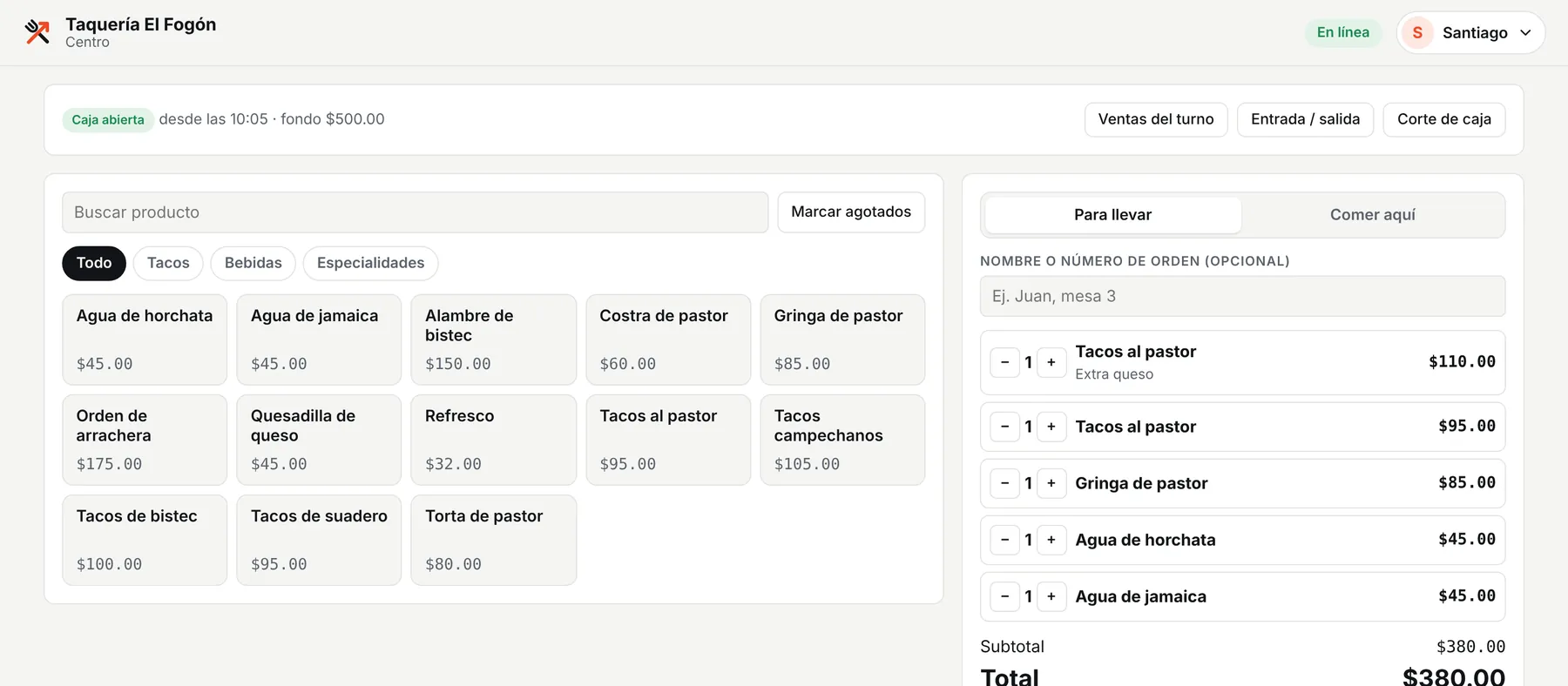
Task: Show the Todo category filter
Action: coord(94,263)
